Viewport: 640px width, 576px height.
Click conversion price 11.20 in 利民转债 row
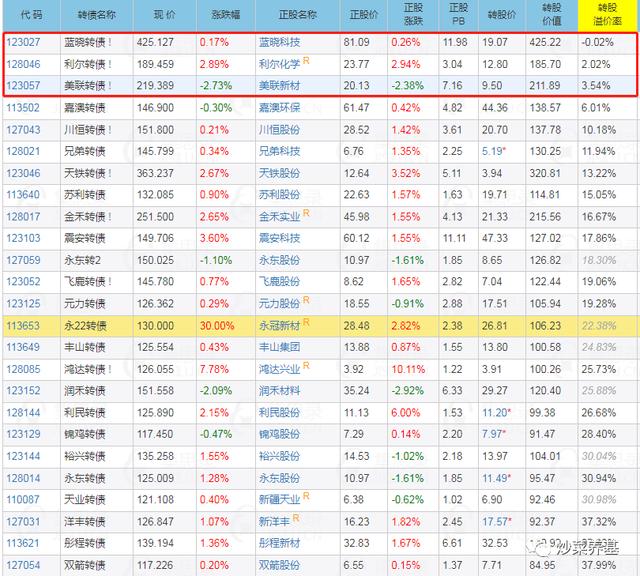click(x=495, y=413)
